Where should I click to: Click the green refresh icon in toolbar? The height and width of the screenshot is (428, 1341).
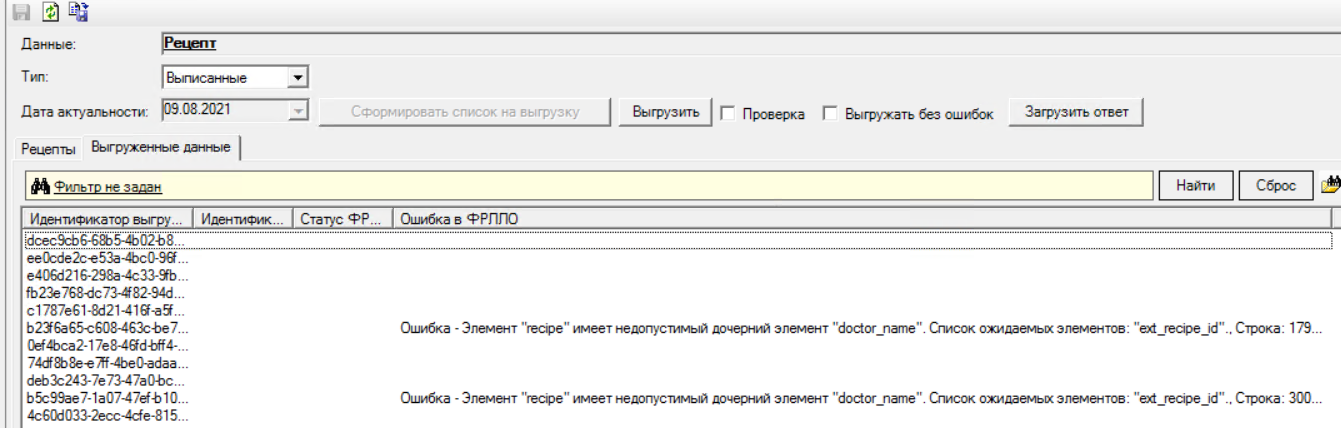tap(49, 12)
